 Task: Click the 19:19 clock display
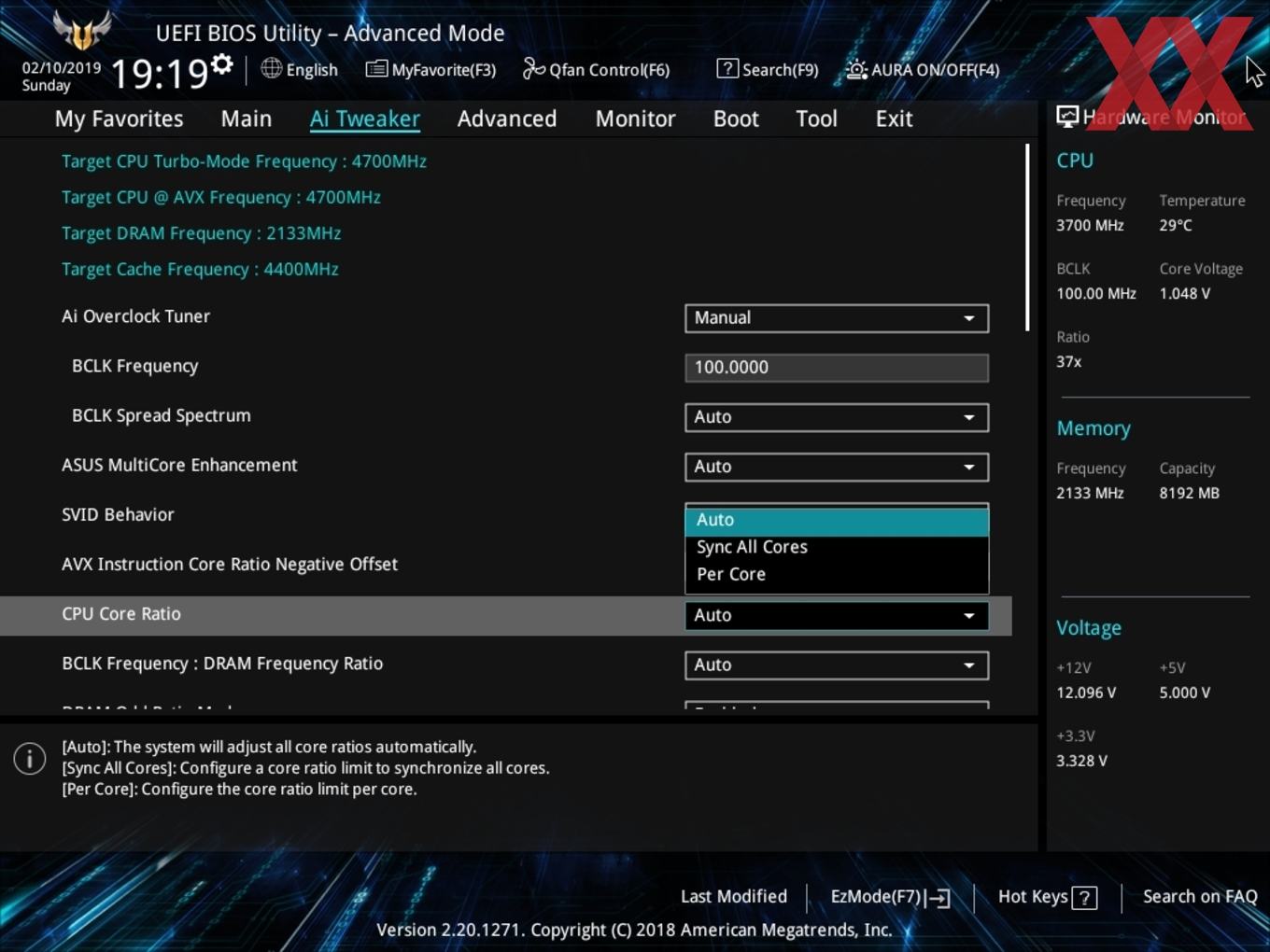159,74
